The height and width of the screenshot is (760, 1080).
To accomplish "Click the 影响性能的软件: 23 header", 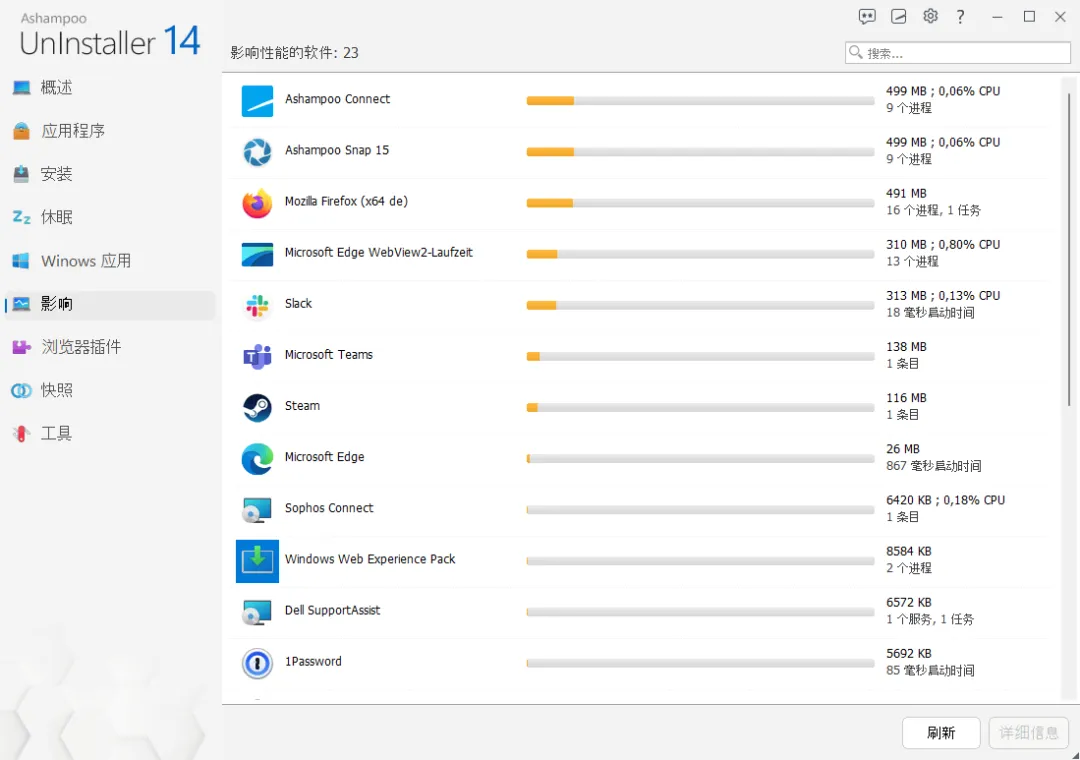I will tap(294, 52).
